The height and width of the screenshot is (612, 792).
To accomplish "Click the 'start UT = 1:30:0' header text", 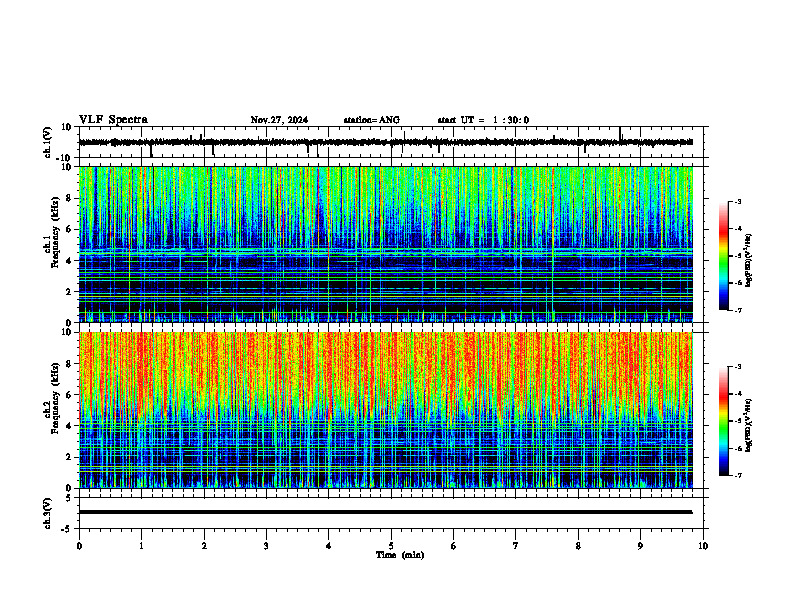I will (483, 120).
